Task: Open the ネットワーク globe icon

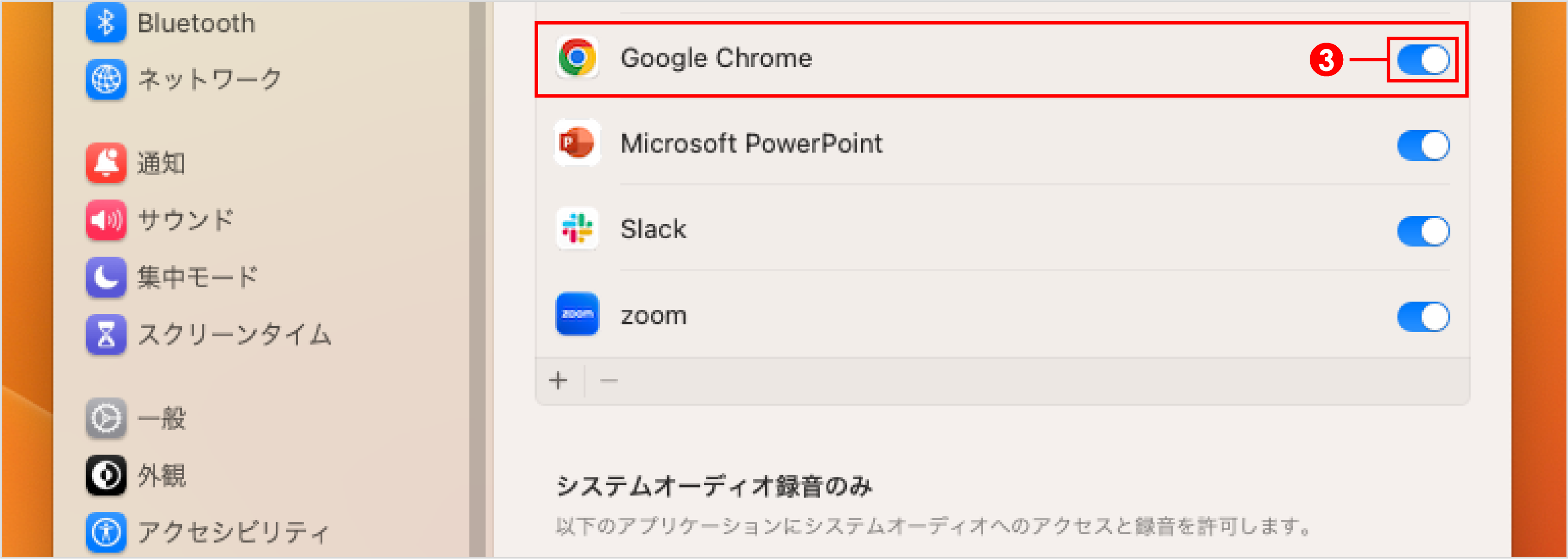Action: (106, 79)
